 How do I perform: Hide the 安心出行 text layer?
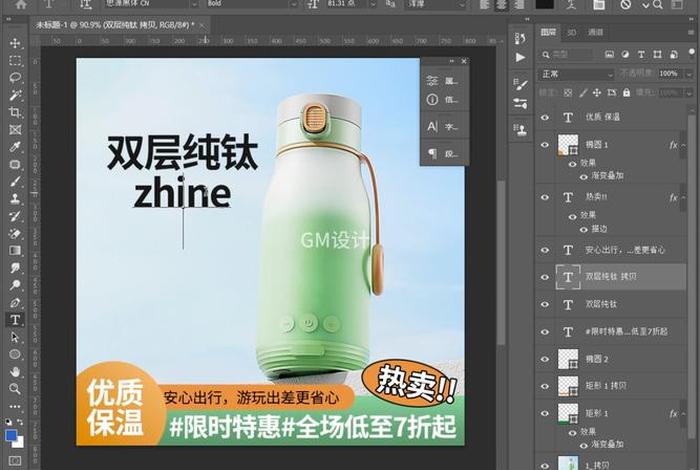[x=545, y=250]
